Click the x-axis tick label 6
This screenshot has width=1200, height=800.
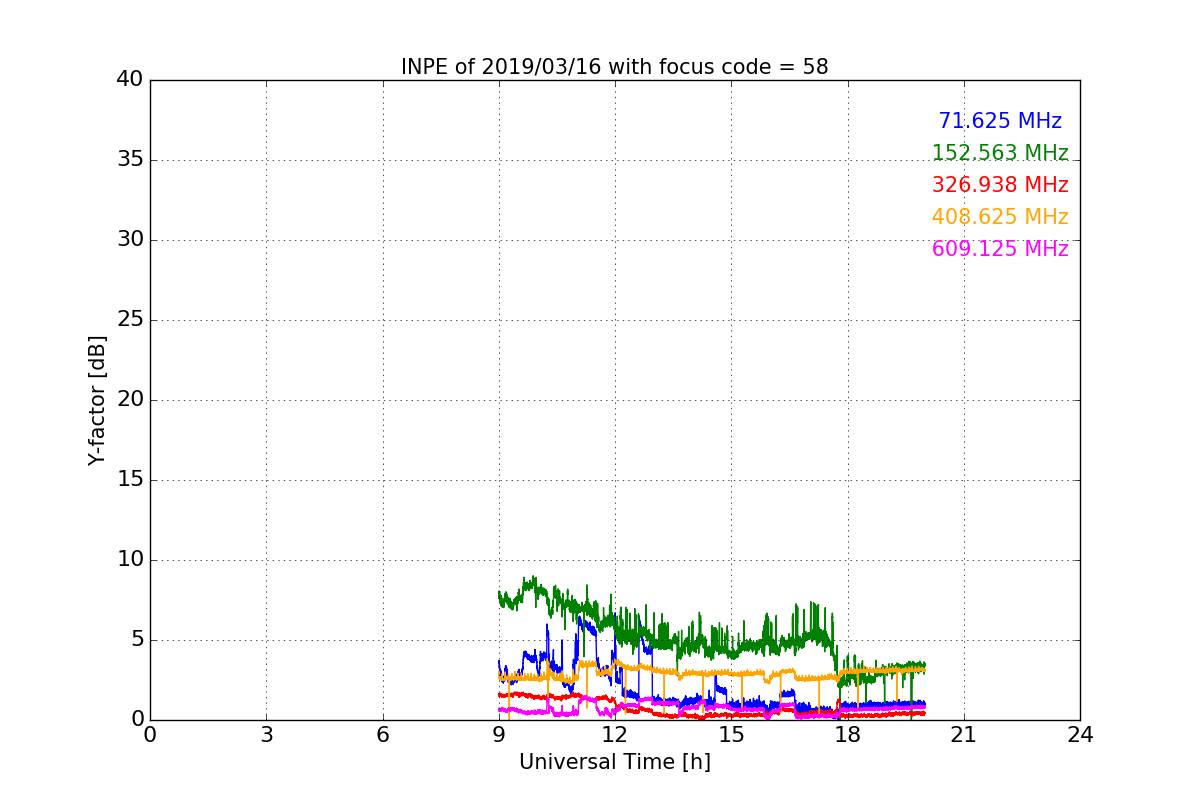pos(383,735)
